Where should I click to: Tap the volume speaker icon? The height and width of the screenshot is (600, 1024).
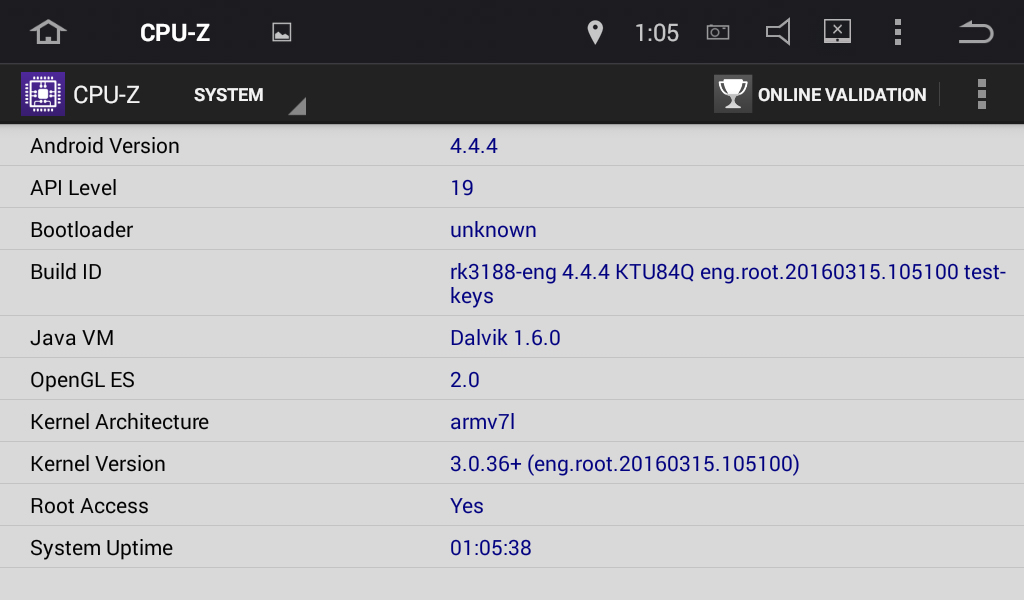[778, 32]
